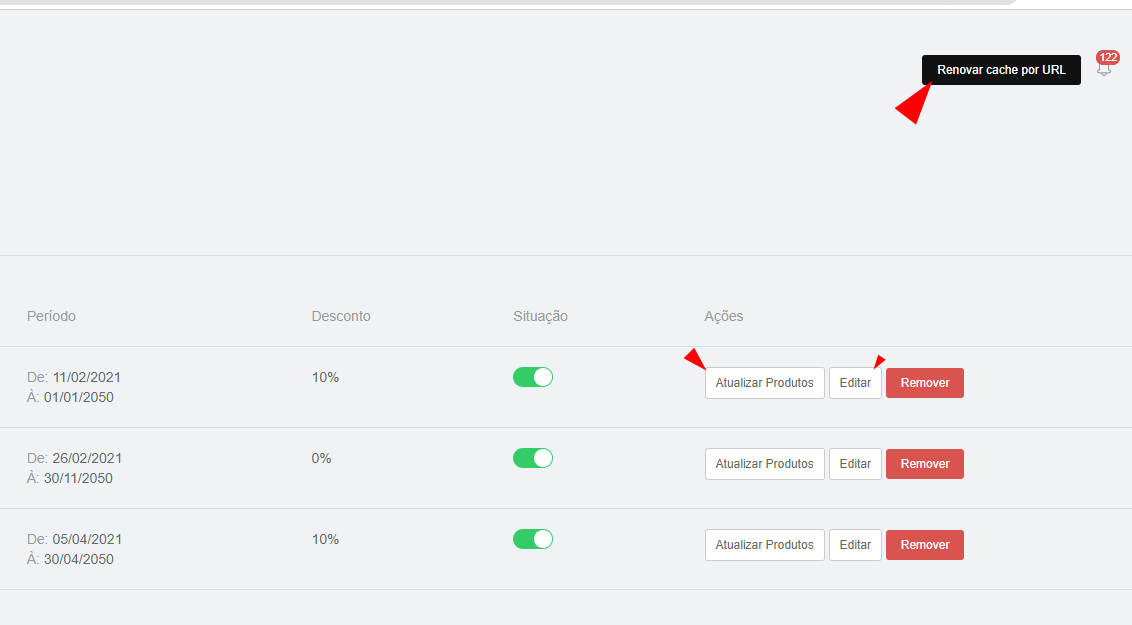Viewport: 1132px width, 625px height.
Task: Switch off Situação for the 05/04/2021 period
Action: (x=533, y=538)
